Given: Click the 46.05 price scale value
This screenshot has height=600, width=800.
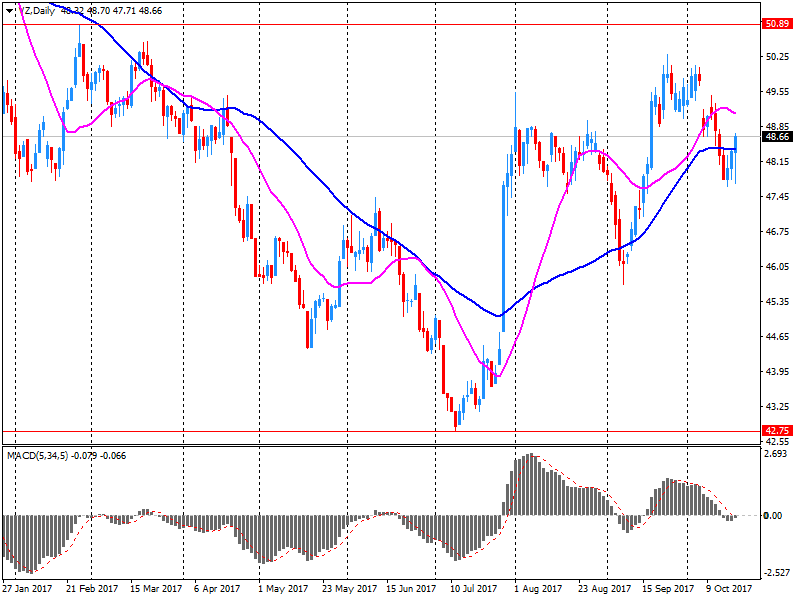Looking at the screenshot, I should [778, 266].
